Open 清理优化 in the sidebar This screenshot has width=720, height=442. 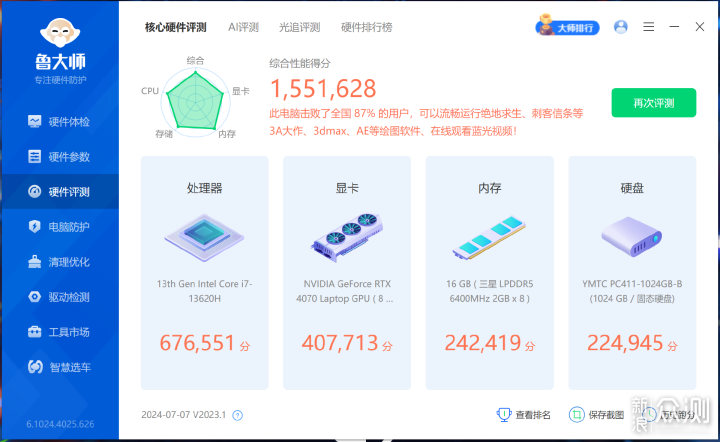(60, 262)
